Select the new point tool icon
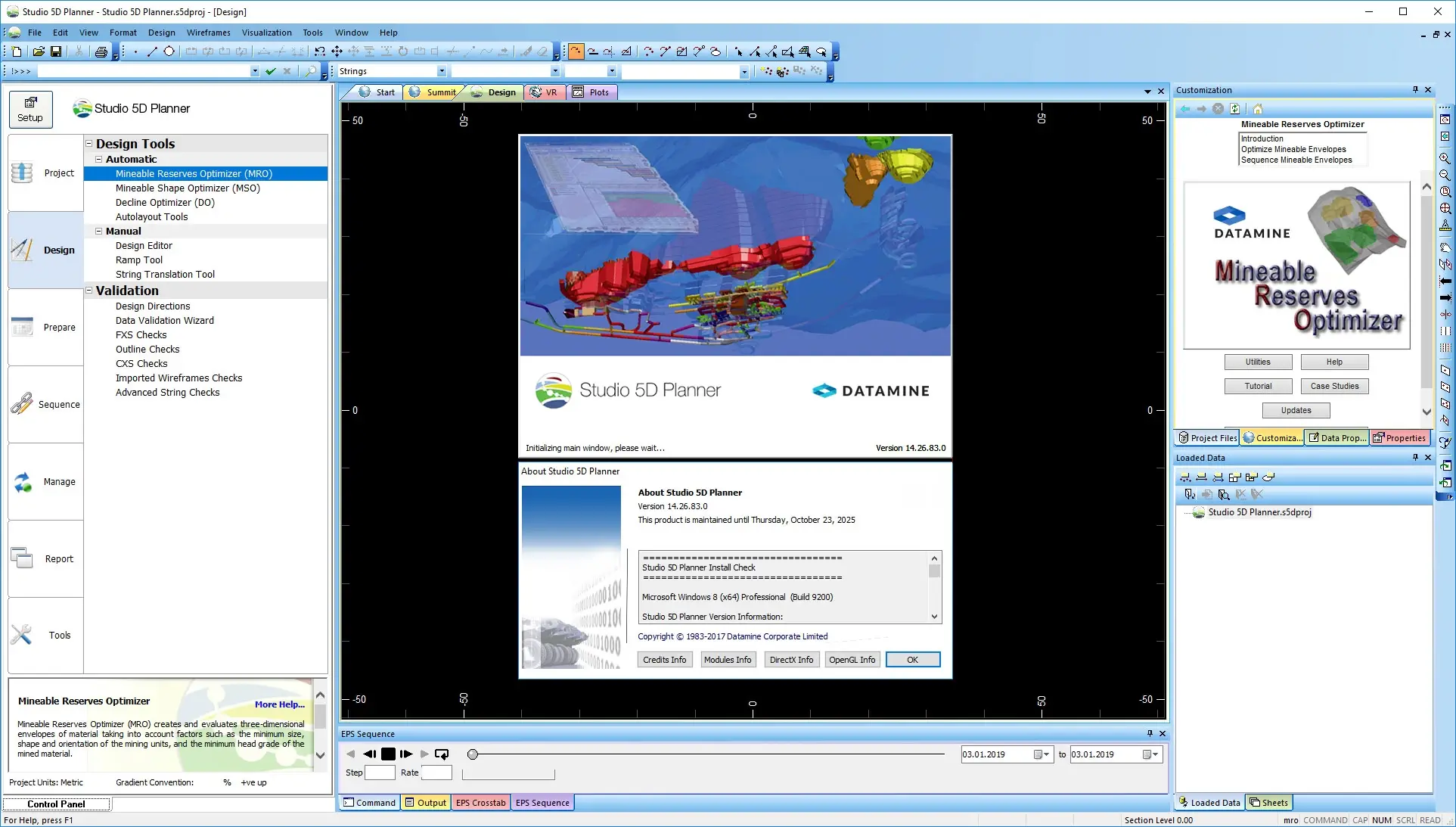The height and width of the screenshot is (827, 1456). click(135, 51)
